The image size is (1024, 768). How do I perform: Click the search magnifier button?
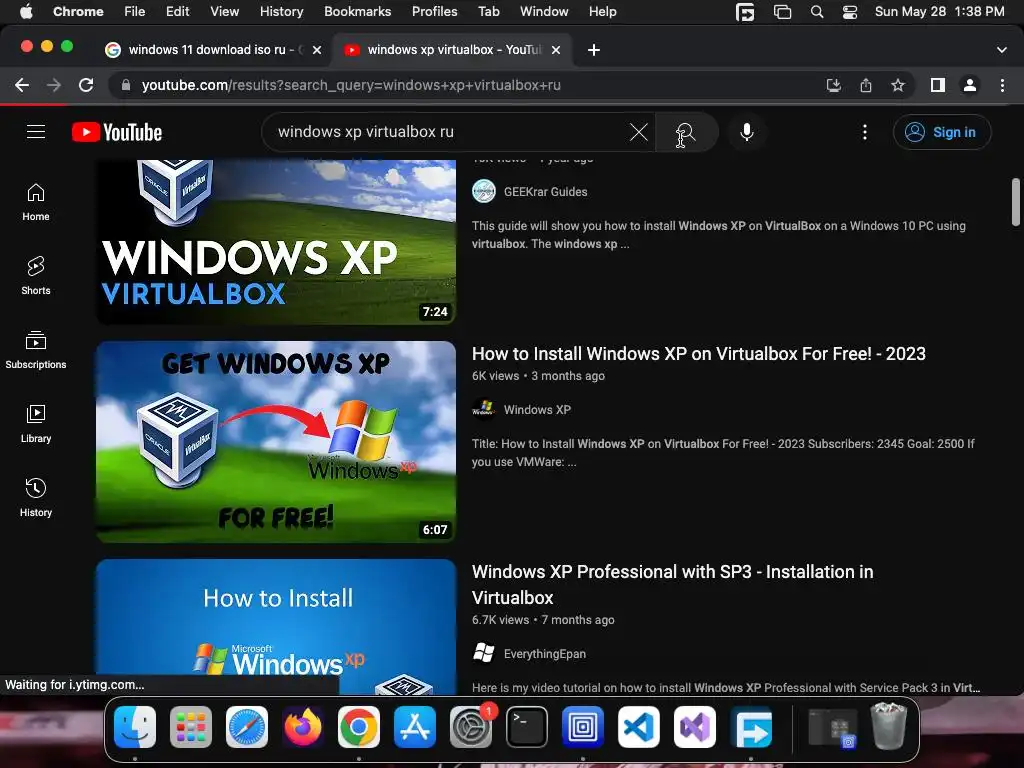[686, 133]
